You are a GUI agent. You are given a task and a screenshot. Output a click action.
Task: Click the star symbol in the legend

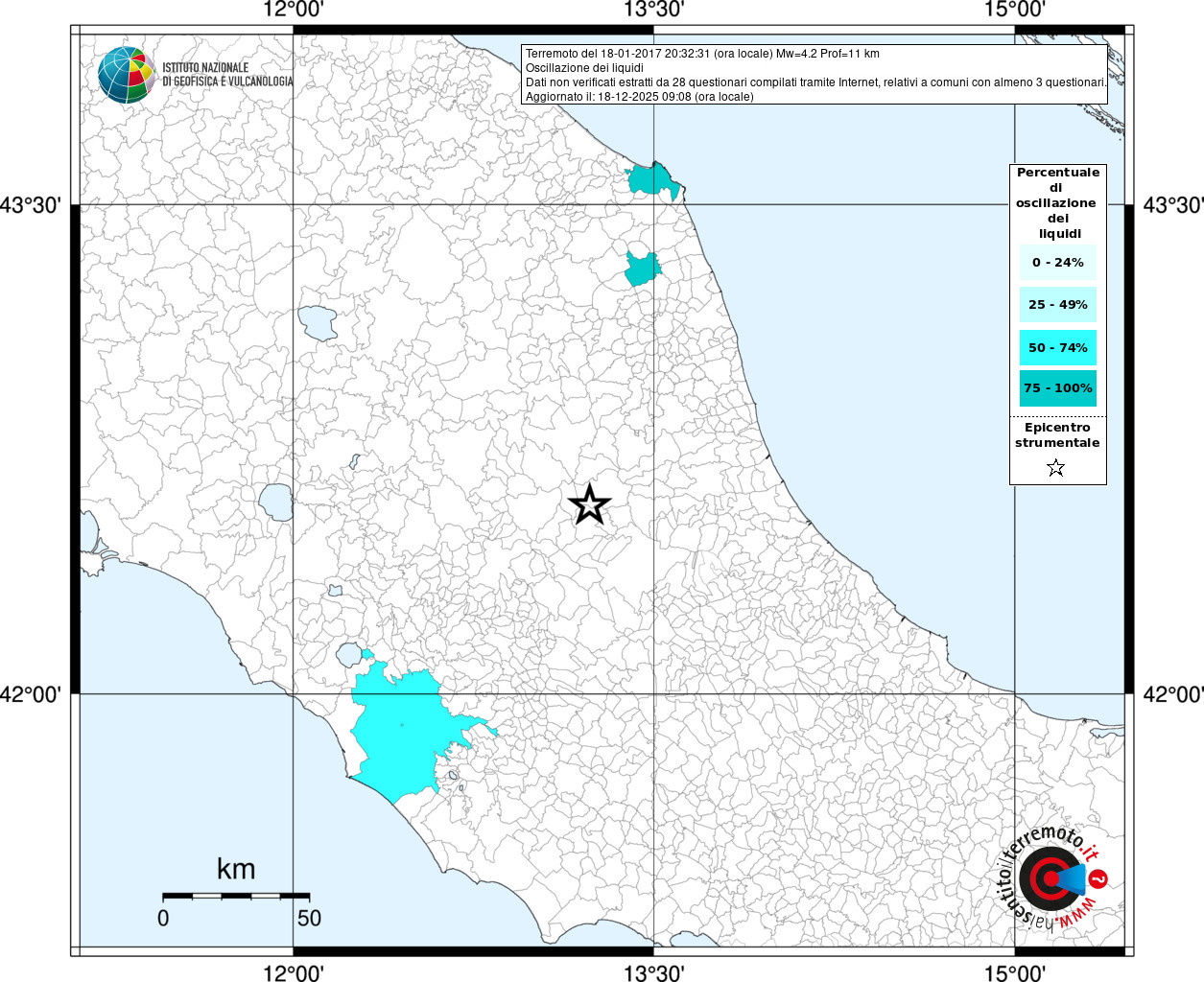(1056, 468)
